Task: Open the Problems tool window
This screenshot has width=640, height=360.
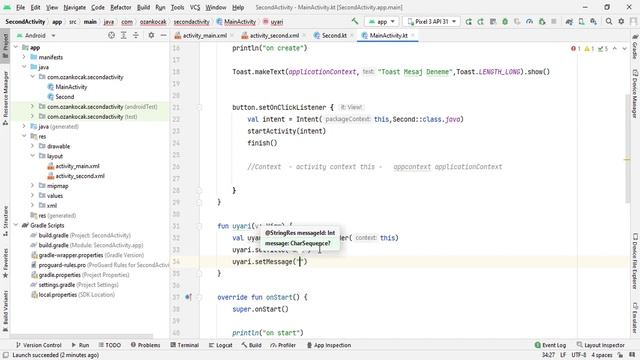Action: pyautogui.click(x=145, y=345)
